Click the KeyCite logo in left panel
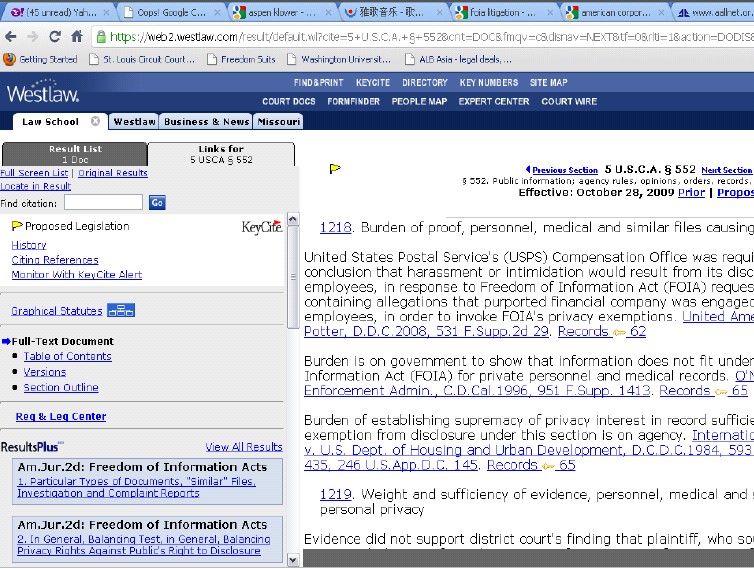The image size is (754, 569). click(262, 227)
